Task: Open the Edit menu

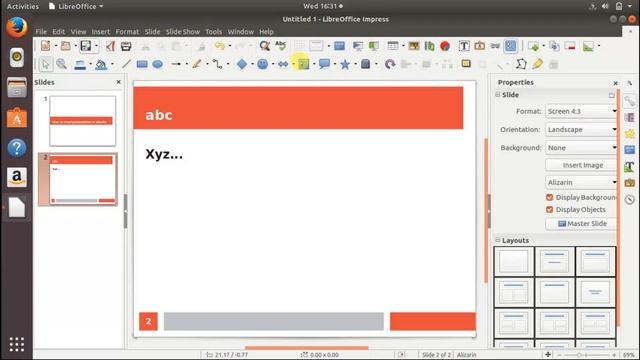Action: click(x=58, y=32)
